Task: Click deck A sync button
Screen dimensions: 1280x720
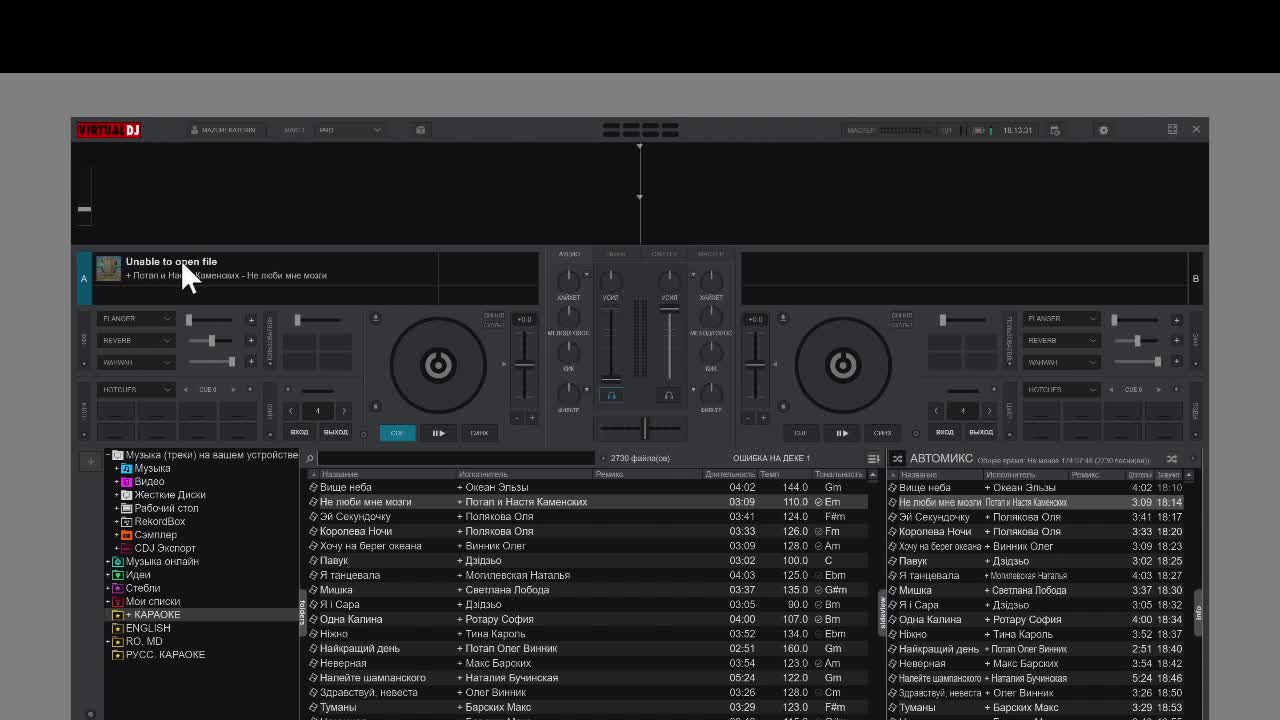Action: pos(479,433)
